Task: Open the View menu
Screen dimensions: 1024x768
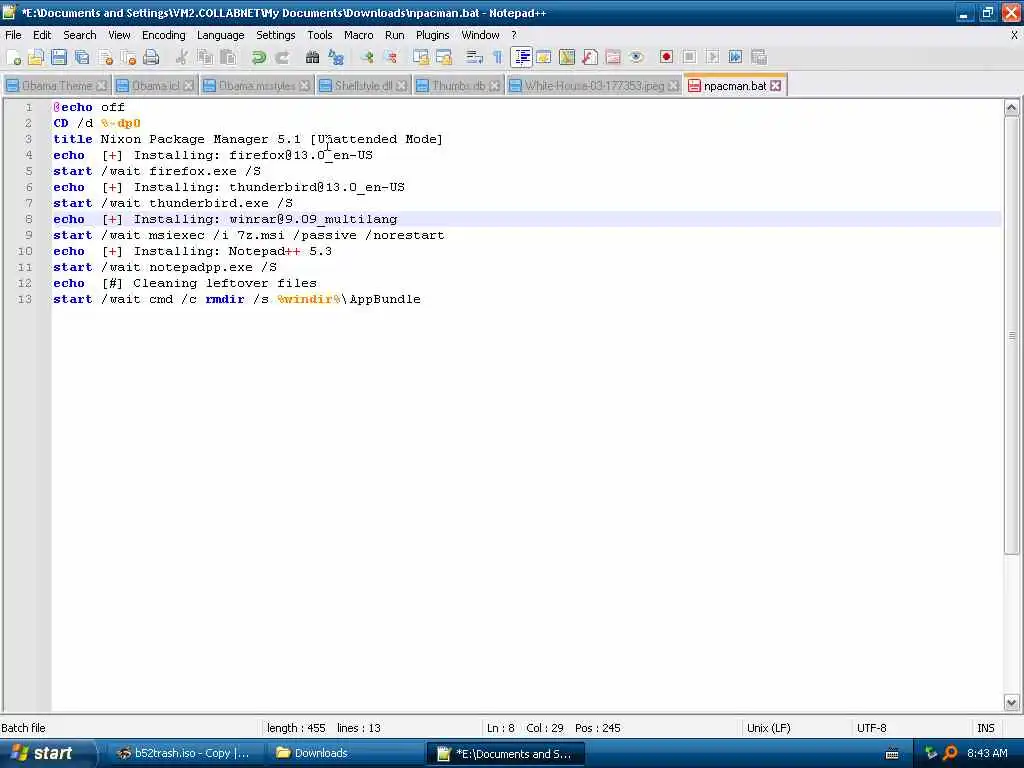Action: click(119, 35)
